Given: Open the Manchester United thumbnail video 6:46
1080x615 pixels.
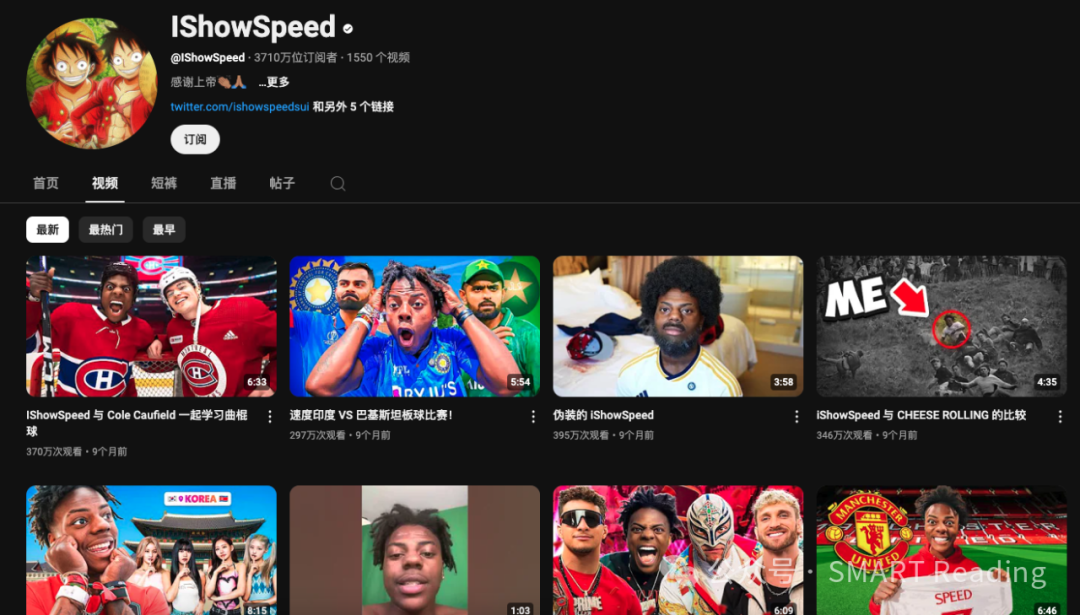Looking at the screenshot, I should pyautogui.click(x=942, y=550).
